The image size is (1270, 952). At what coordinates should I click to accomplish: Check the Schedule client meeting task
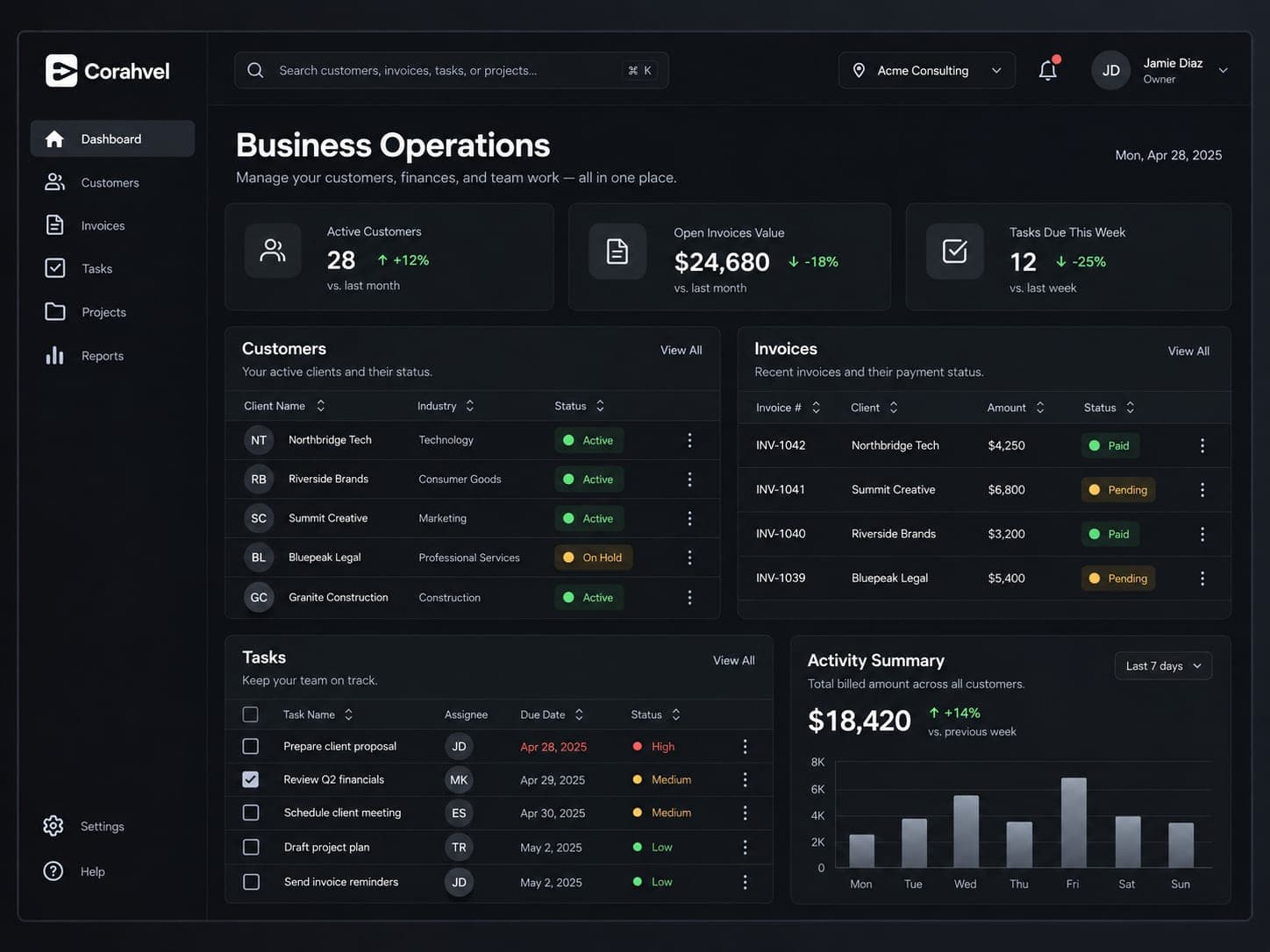pyautogui.click(x=251, y=813)
